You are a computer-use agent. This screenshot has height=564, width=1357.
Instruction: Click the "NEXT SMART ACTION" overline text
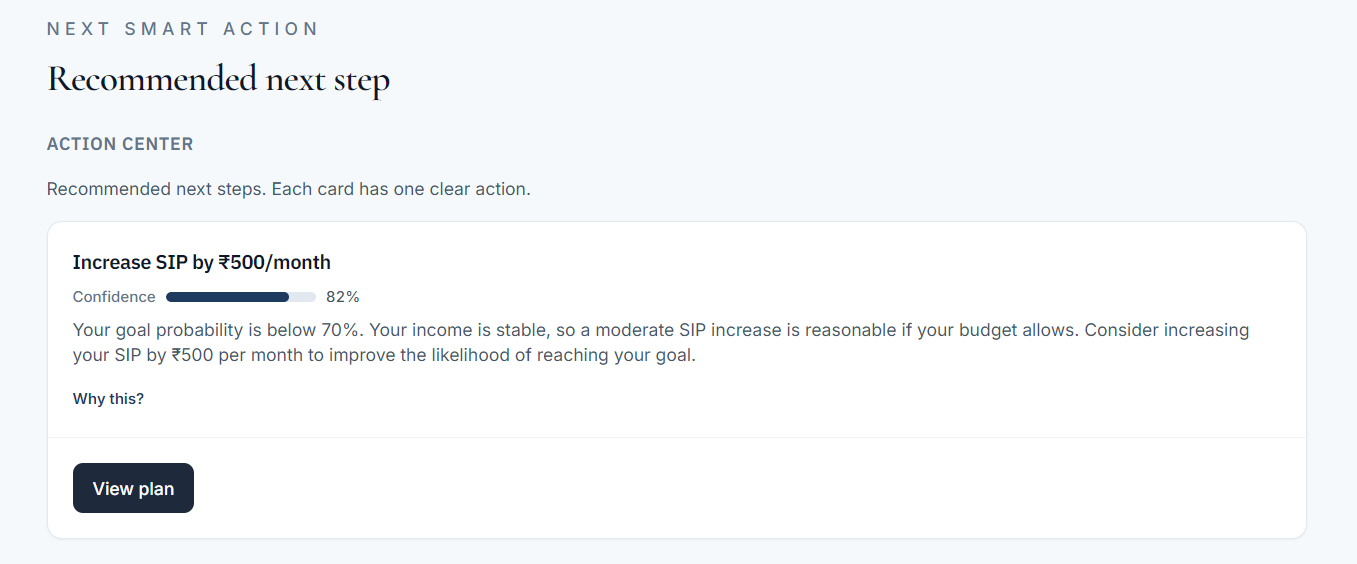pyautogui.click(x=182, y=29)
